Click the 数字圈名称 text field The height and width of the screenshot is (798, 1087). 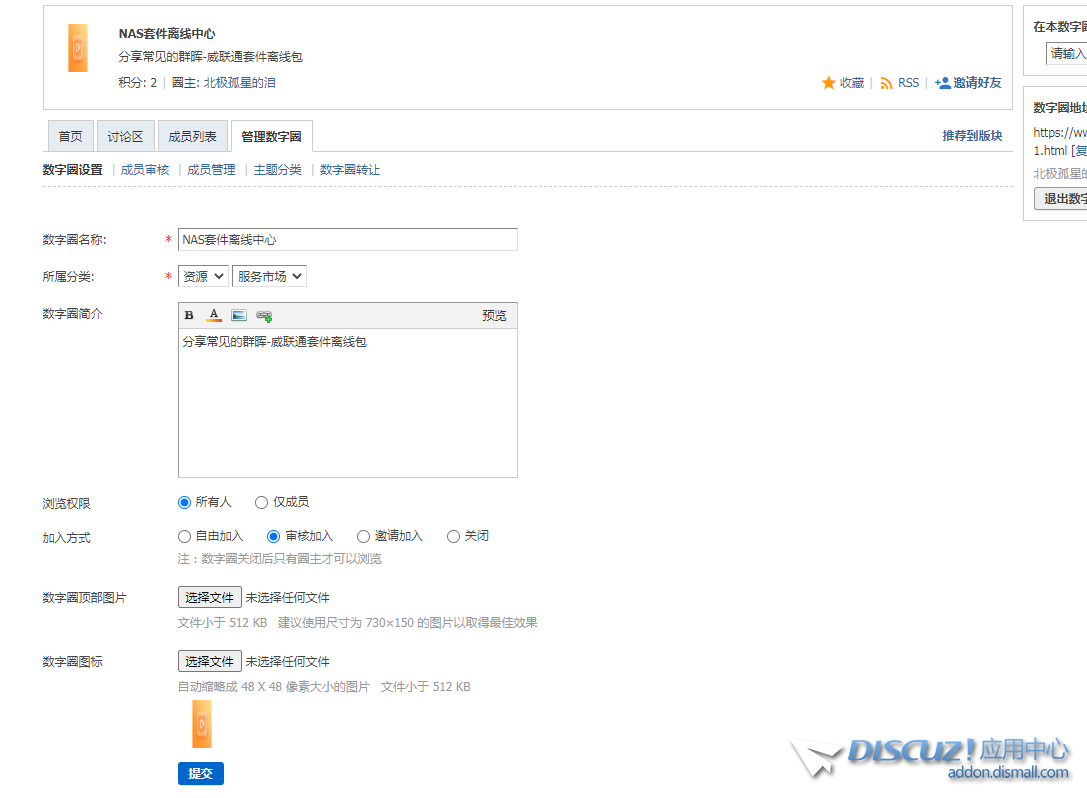(347, 240)
